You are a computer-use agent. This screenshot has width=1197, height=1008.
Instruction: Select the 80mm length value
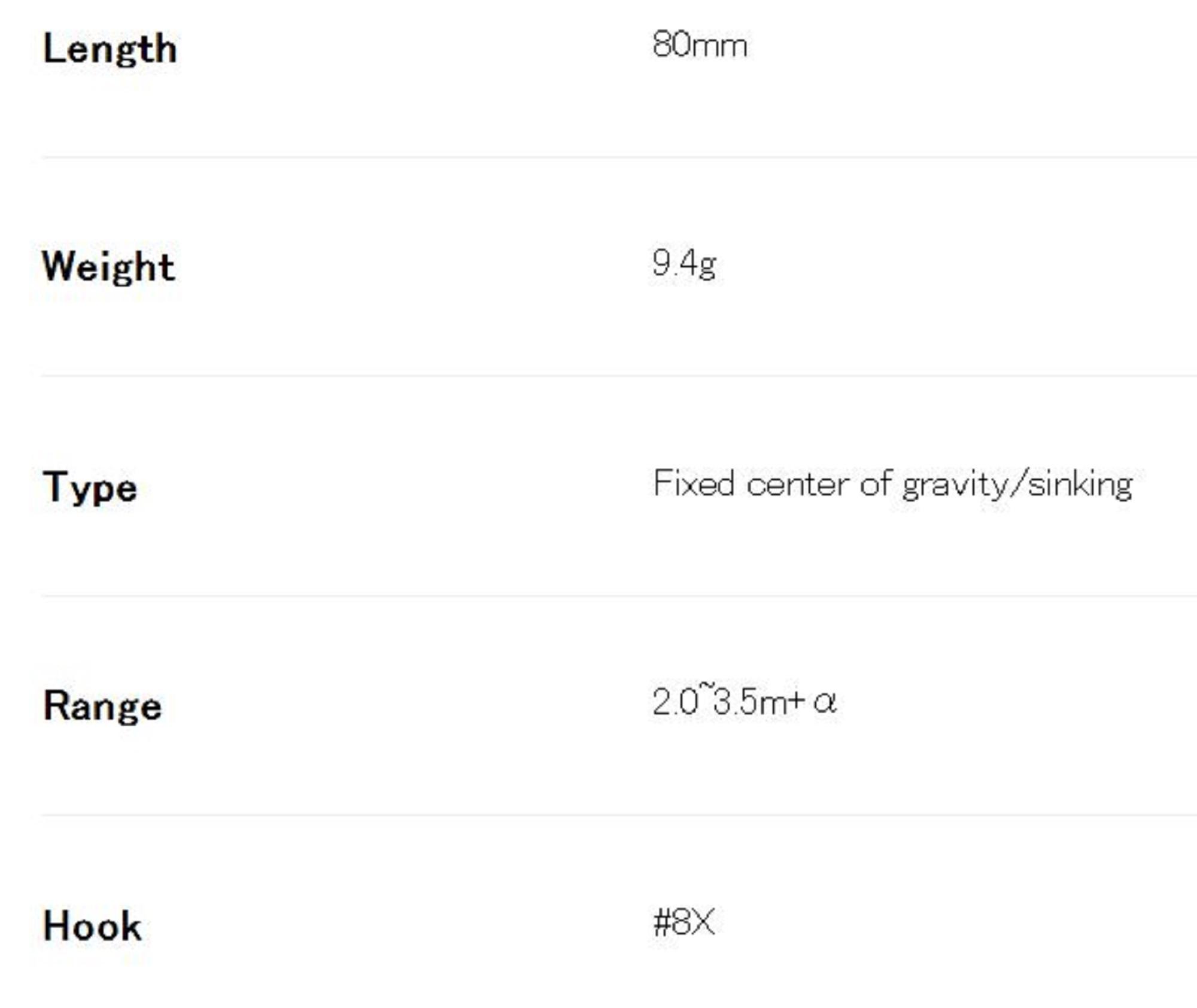[x=699, y=45]
